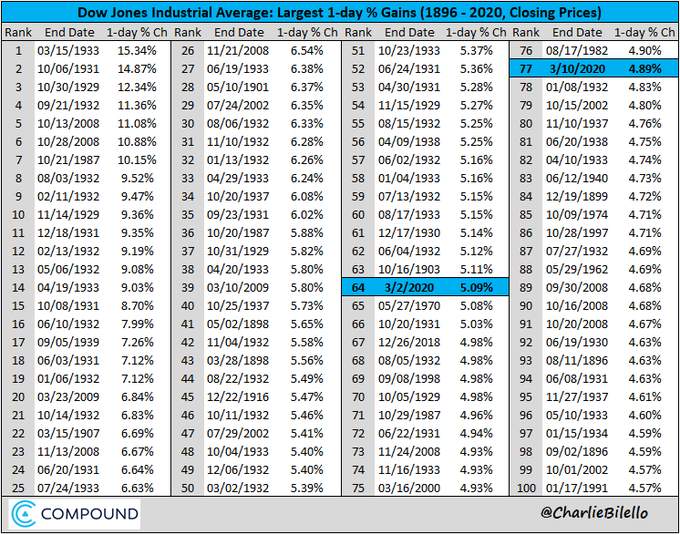Click the 10/13/2008 date cell
This screenshot has height=535, width=680.
point(68,124)
